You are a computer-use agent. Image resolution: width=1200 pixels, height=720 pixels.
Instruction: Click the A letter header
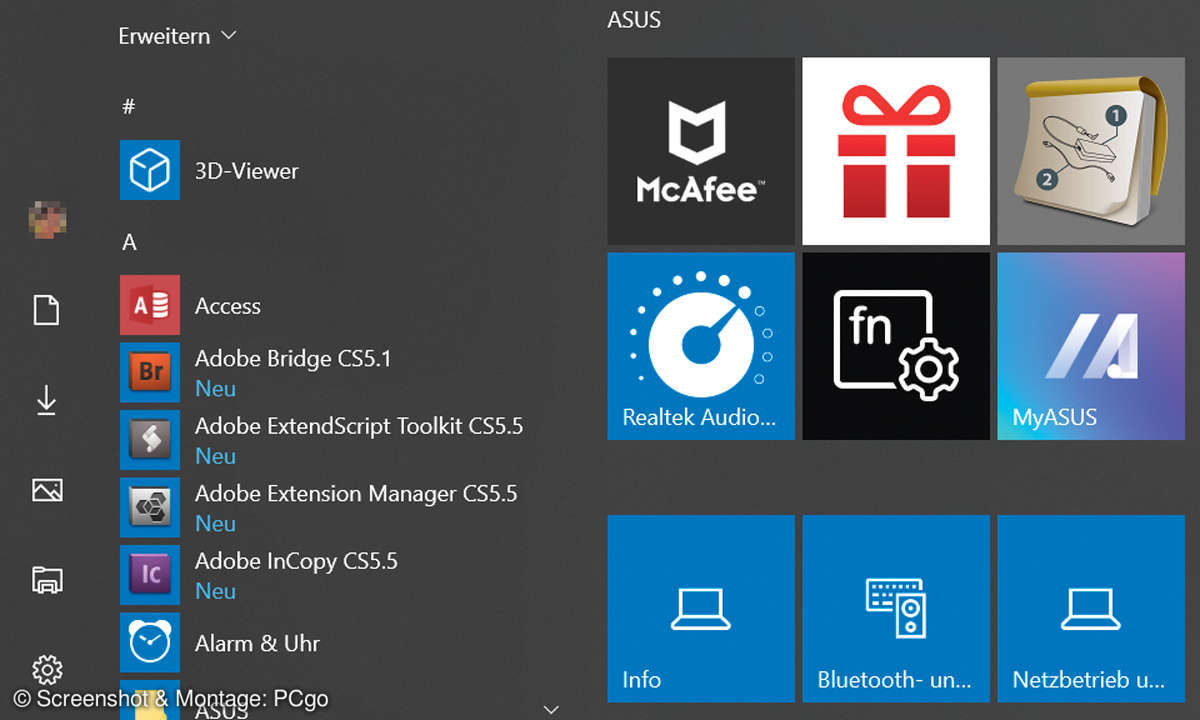tap(129, 242)
